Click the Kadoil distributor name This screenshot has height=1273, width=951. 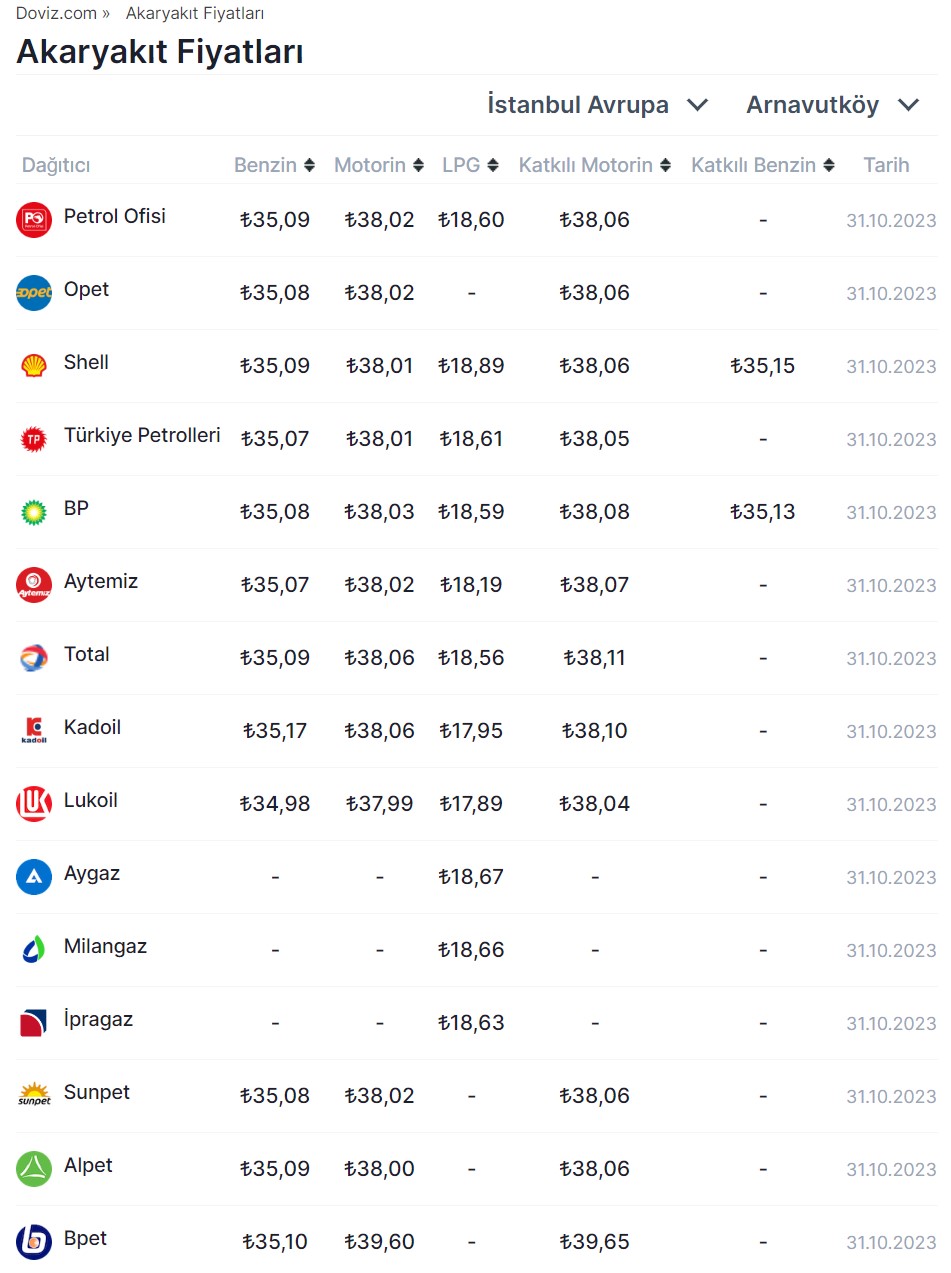pyautogui.click(x=92, y=728)
